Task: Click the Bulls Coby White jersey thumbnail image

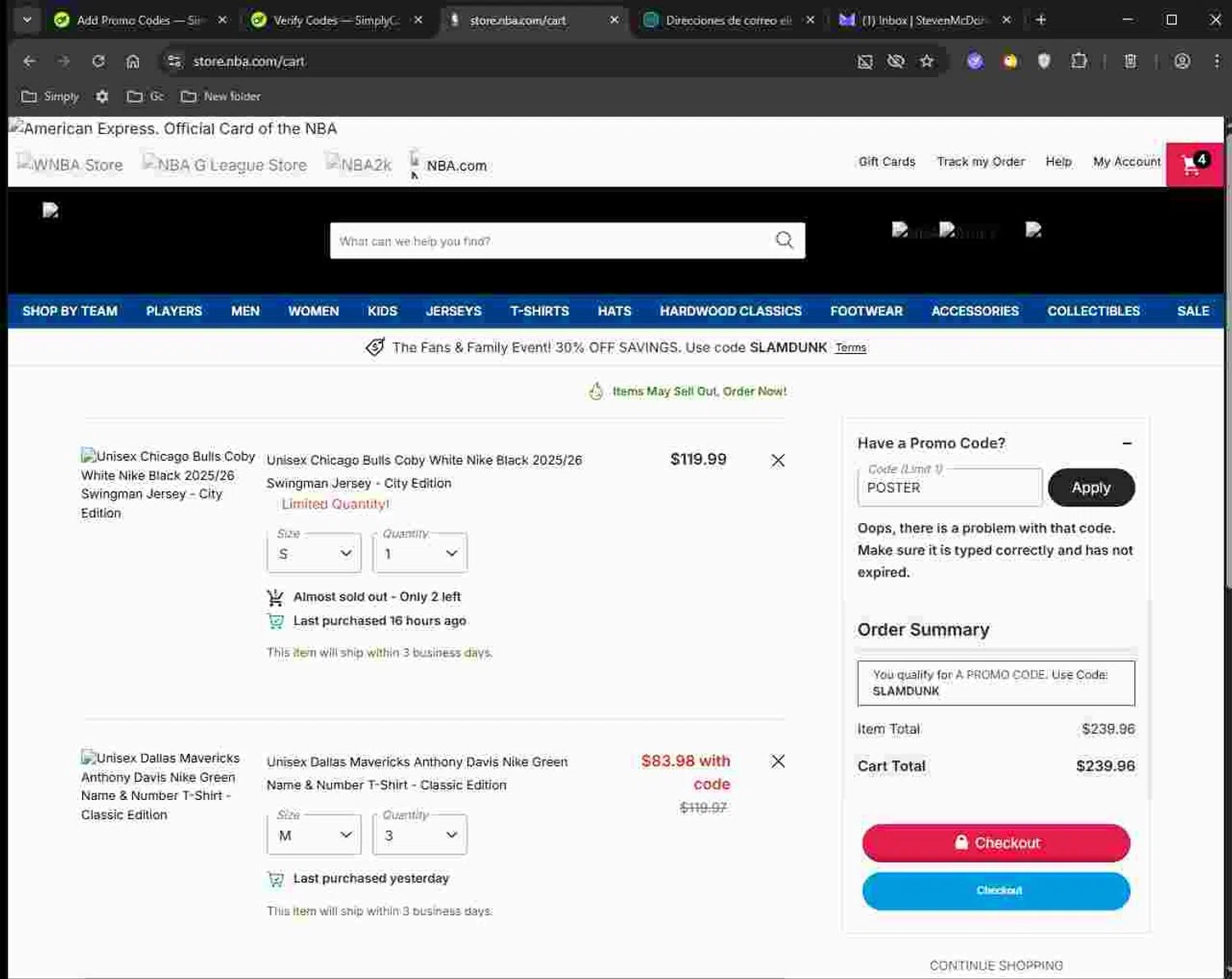Action: (168, 485)
